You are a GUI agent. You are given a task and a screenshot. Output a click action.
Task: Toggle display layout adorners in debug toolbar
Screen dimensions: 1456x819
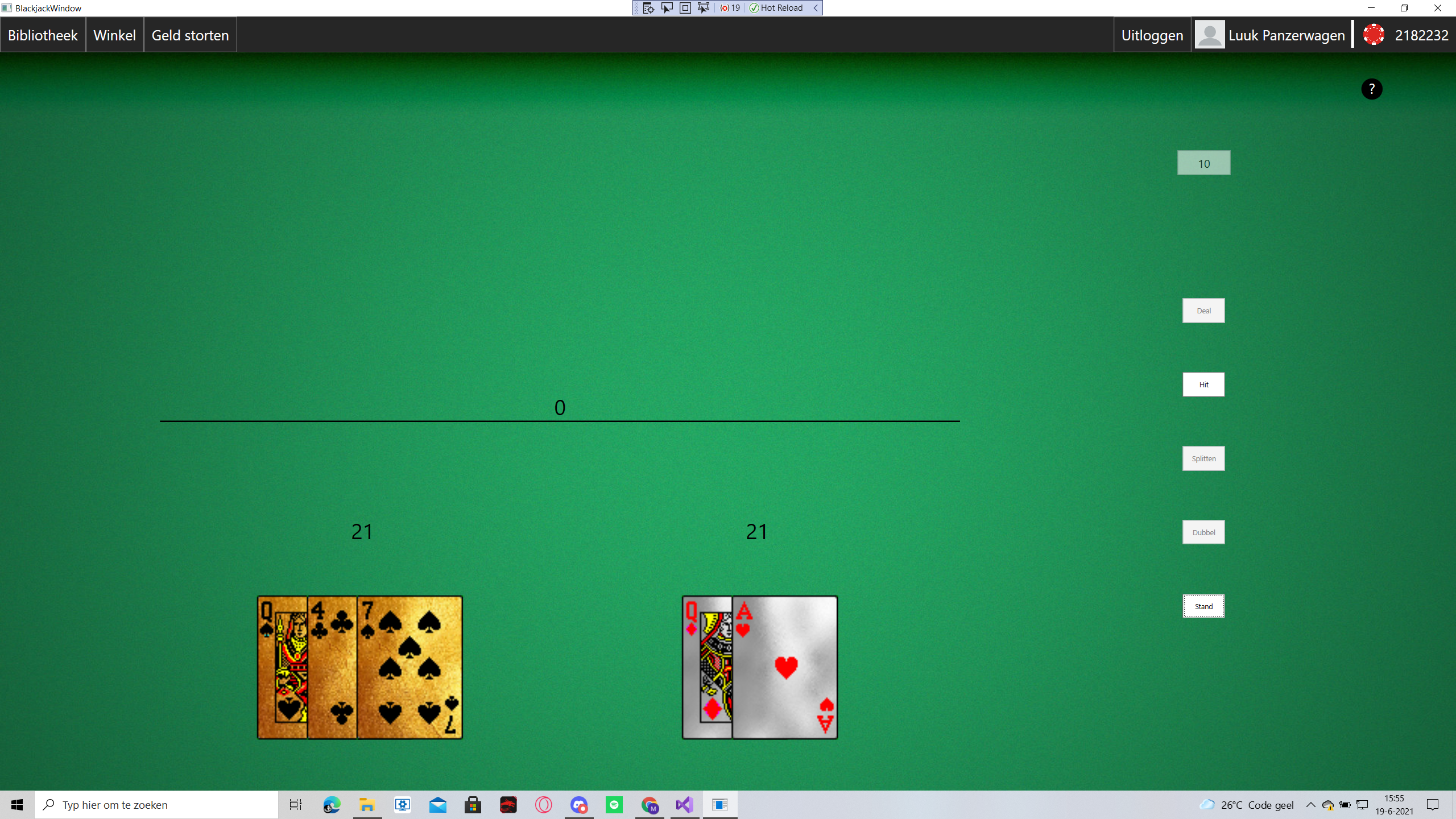pos(685,7)
